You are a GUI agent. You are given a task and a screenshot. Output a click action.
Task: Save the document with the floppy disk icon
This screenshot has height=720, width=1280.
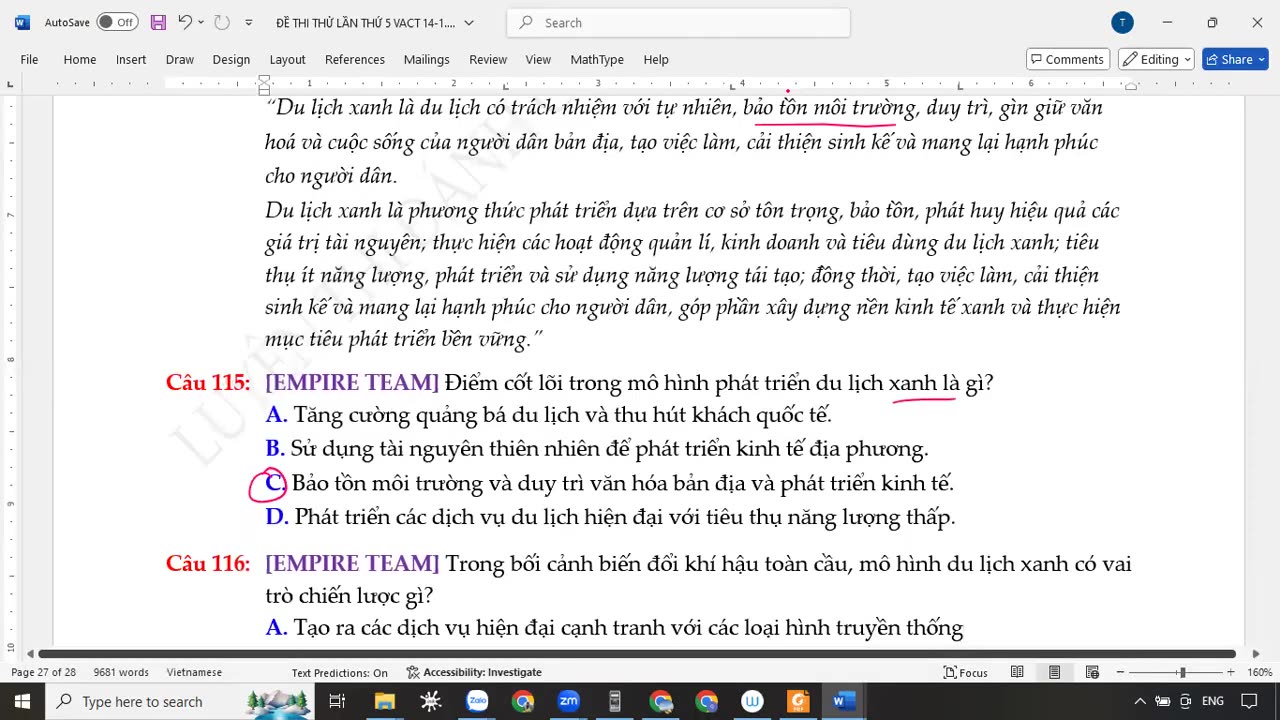[158, 22]
